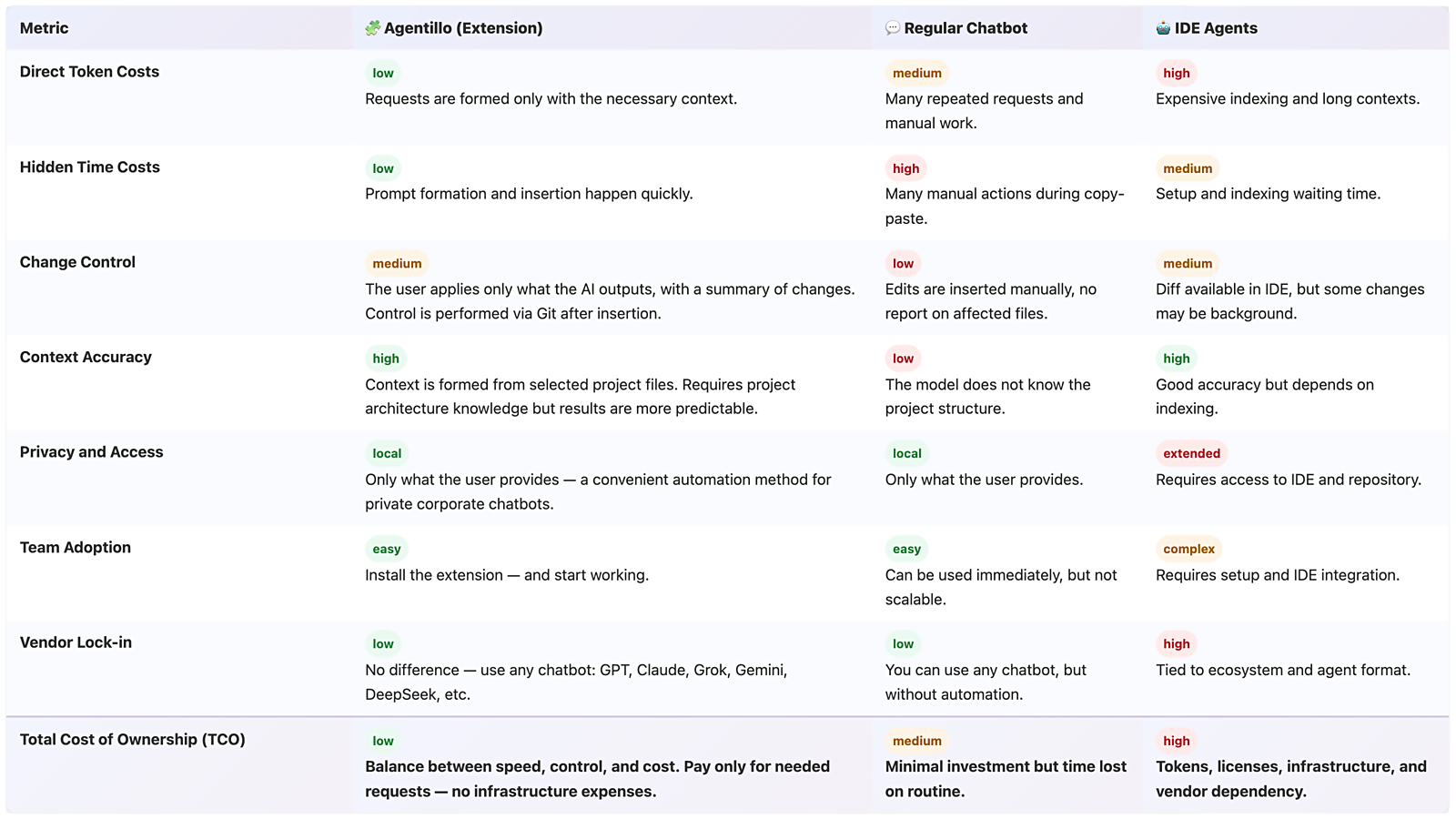The height and width of the screenshot is (819, 1456).
Task: Click the robot icon beside IDE Agents
Action: point(1163,28)
